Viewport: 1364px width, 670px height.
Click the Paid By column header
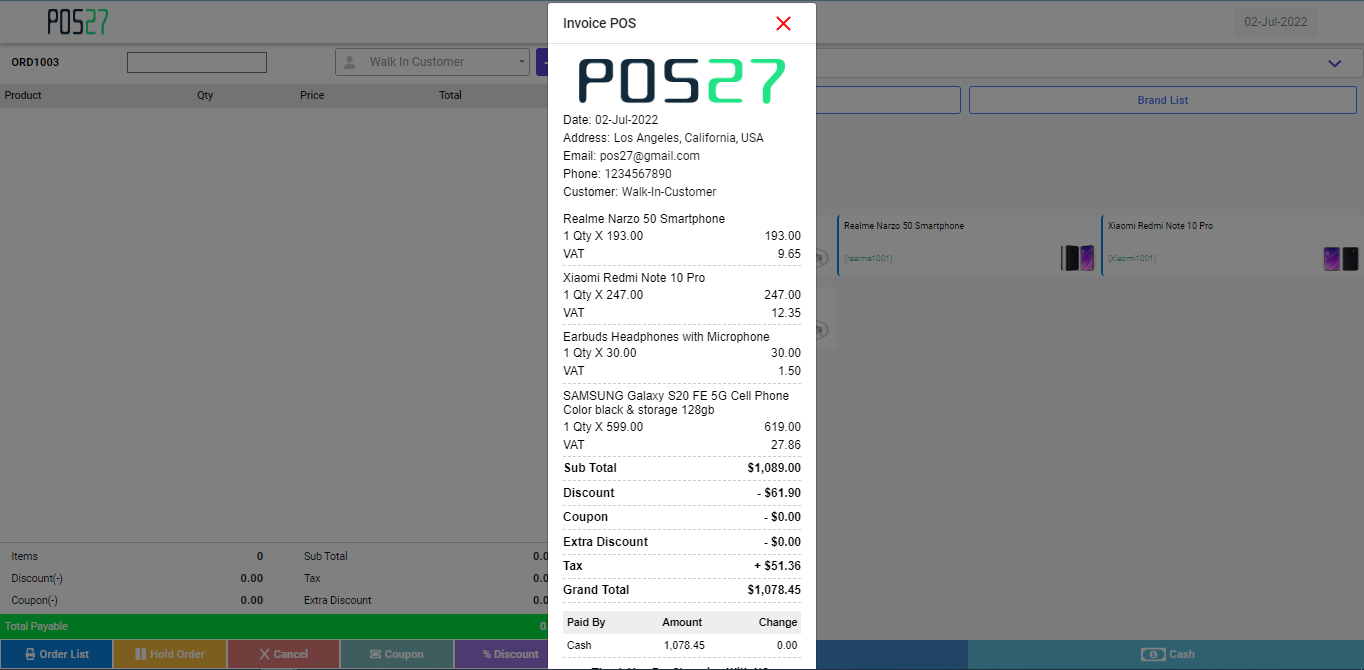coord(586,622)
